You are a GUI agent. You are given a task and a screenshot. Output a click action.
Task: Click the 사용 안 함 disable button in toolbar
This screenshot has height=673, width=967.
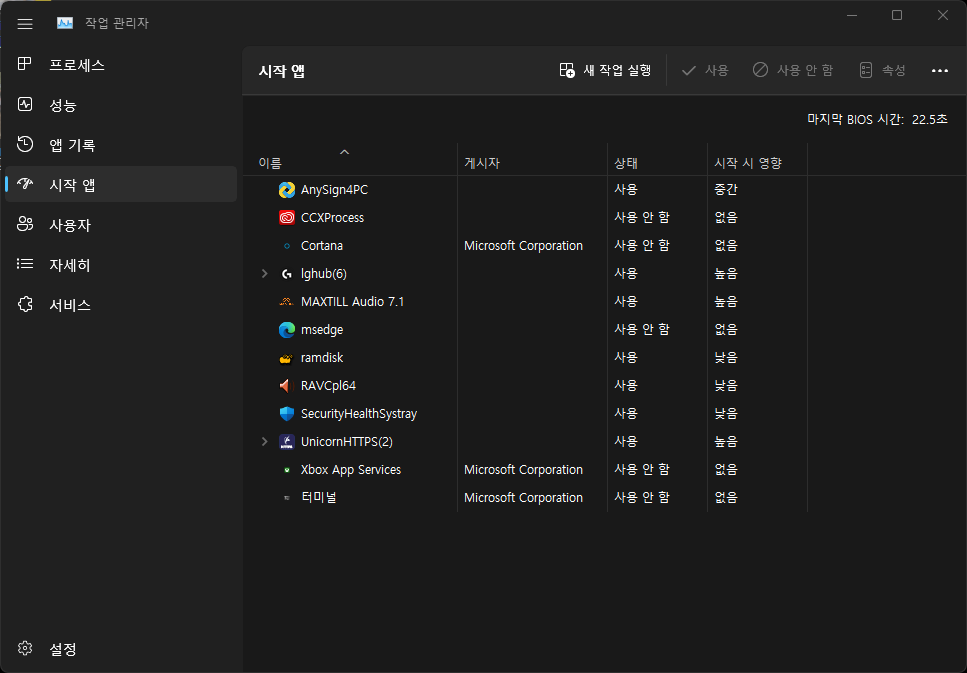(x=792, y=70)
